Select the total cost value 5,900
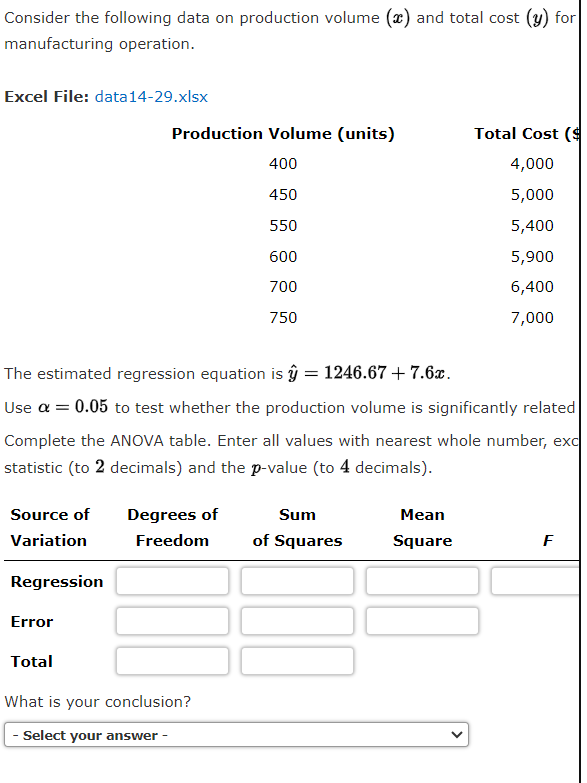 532,257
